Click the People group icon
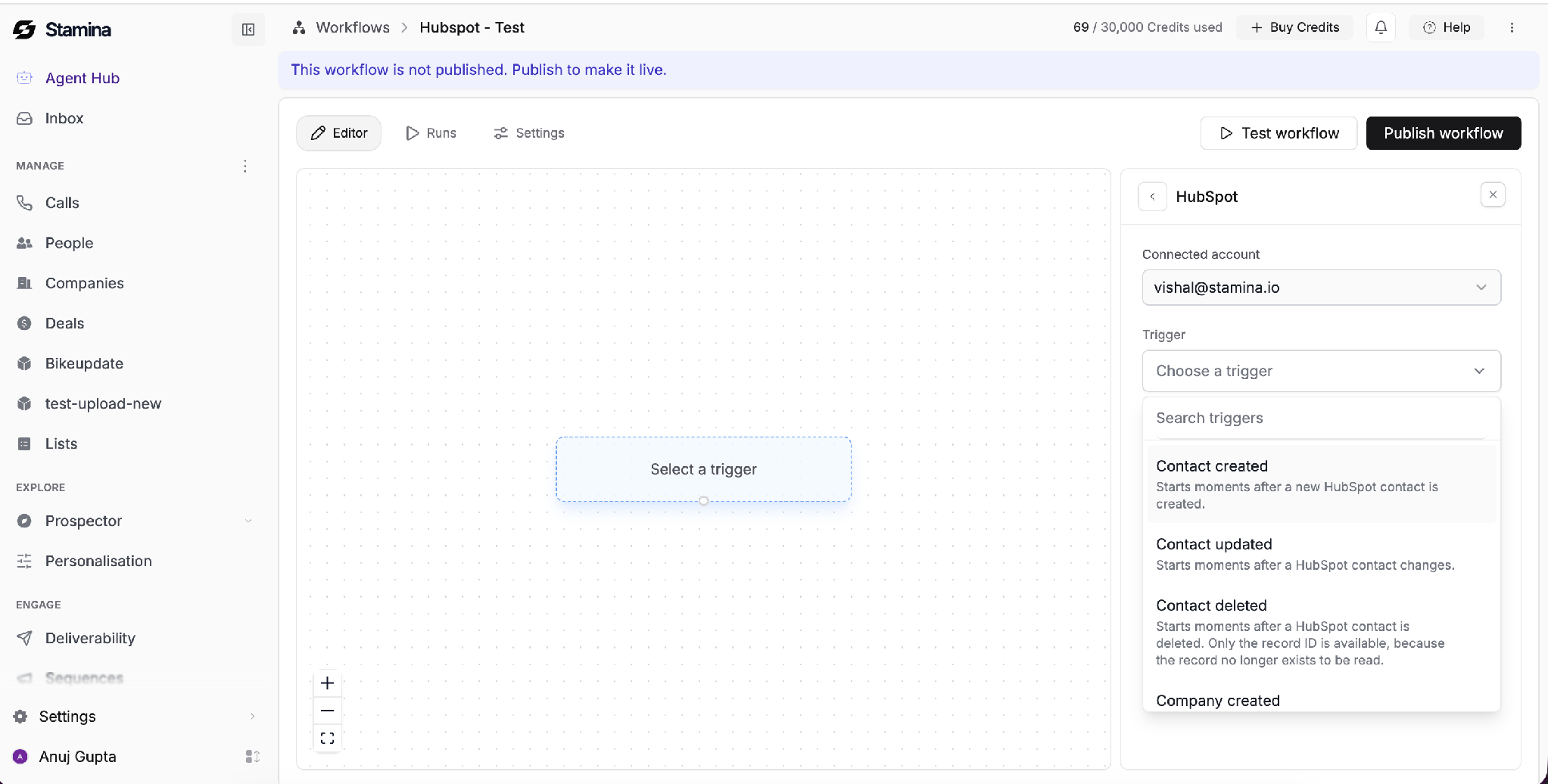The image size is (1548, 784). coord(24,243)
